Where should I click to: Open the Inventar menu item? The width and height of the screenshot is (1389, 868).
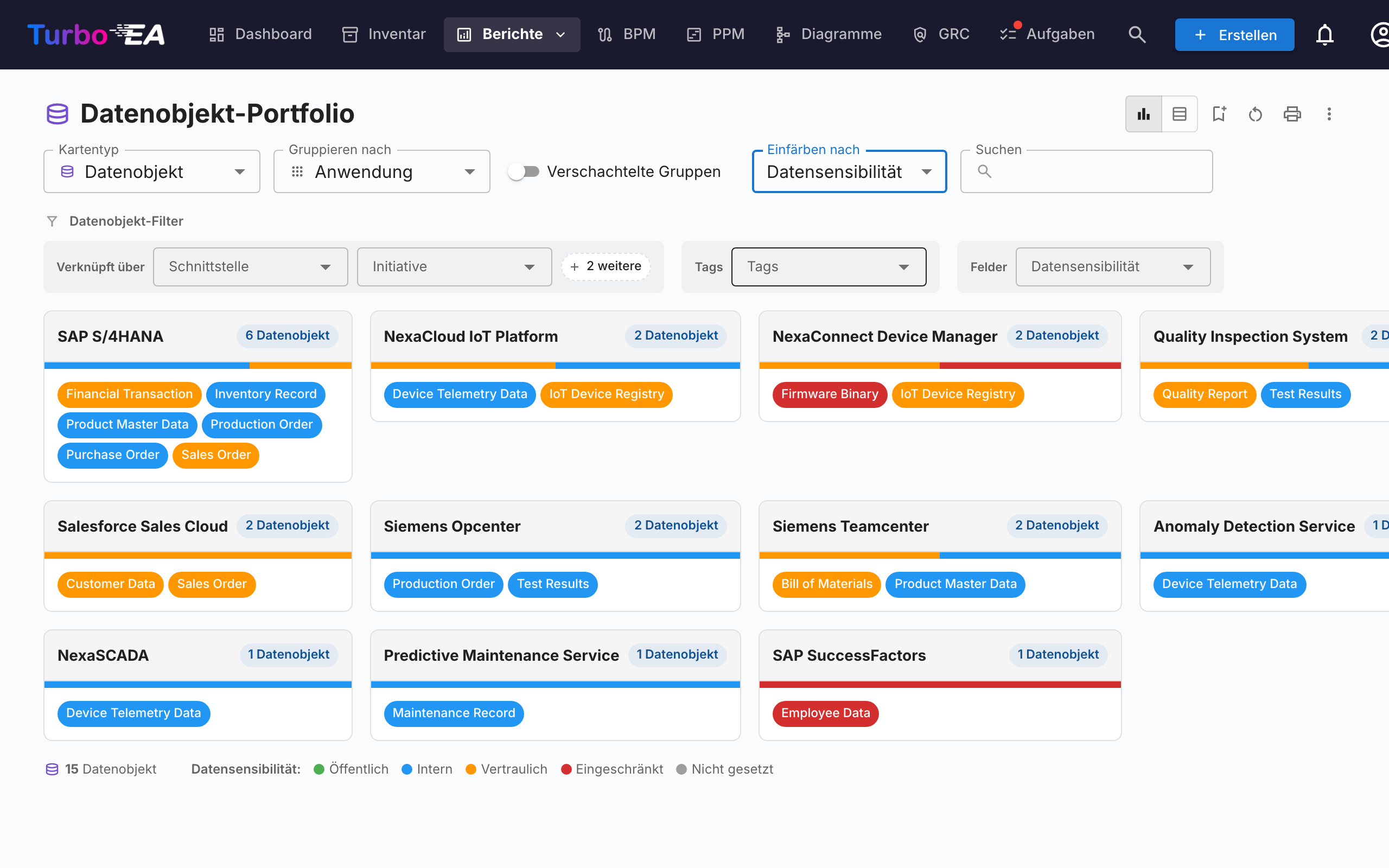(384, 34)
